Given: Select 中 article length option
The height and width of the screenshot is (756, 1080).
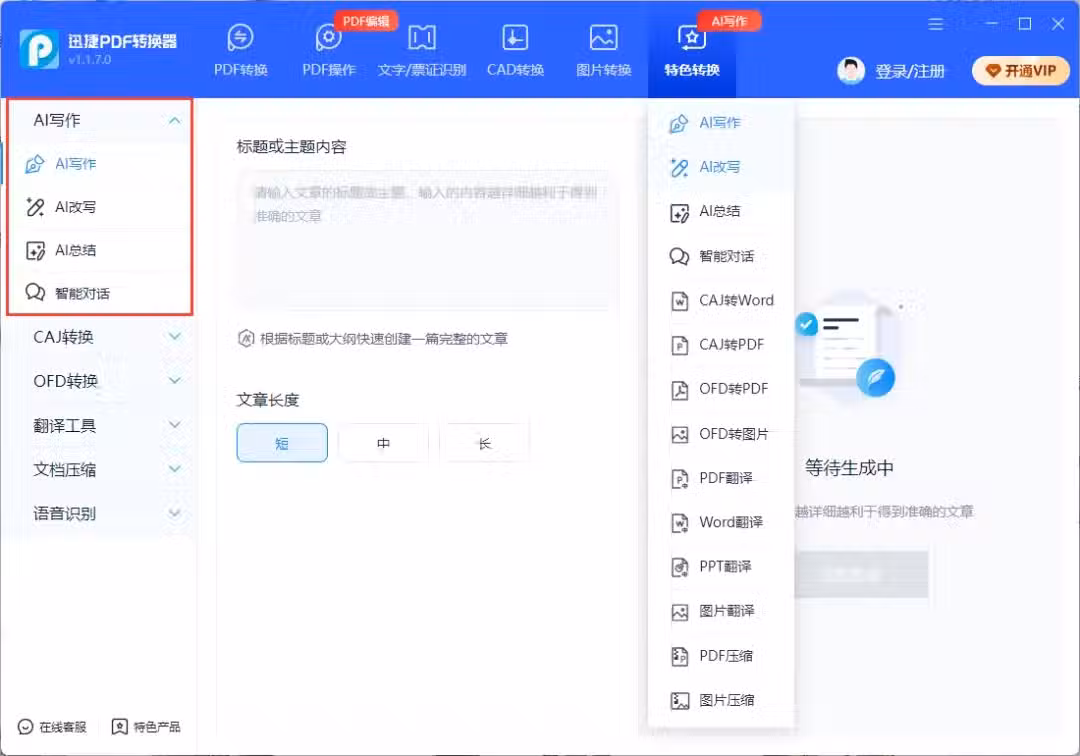Looking at the screenshot, I should 383,443.
